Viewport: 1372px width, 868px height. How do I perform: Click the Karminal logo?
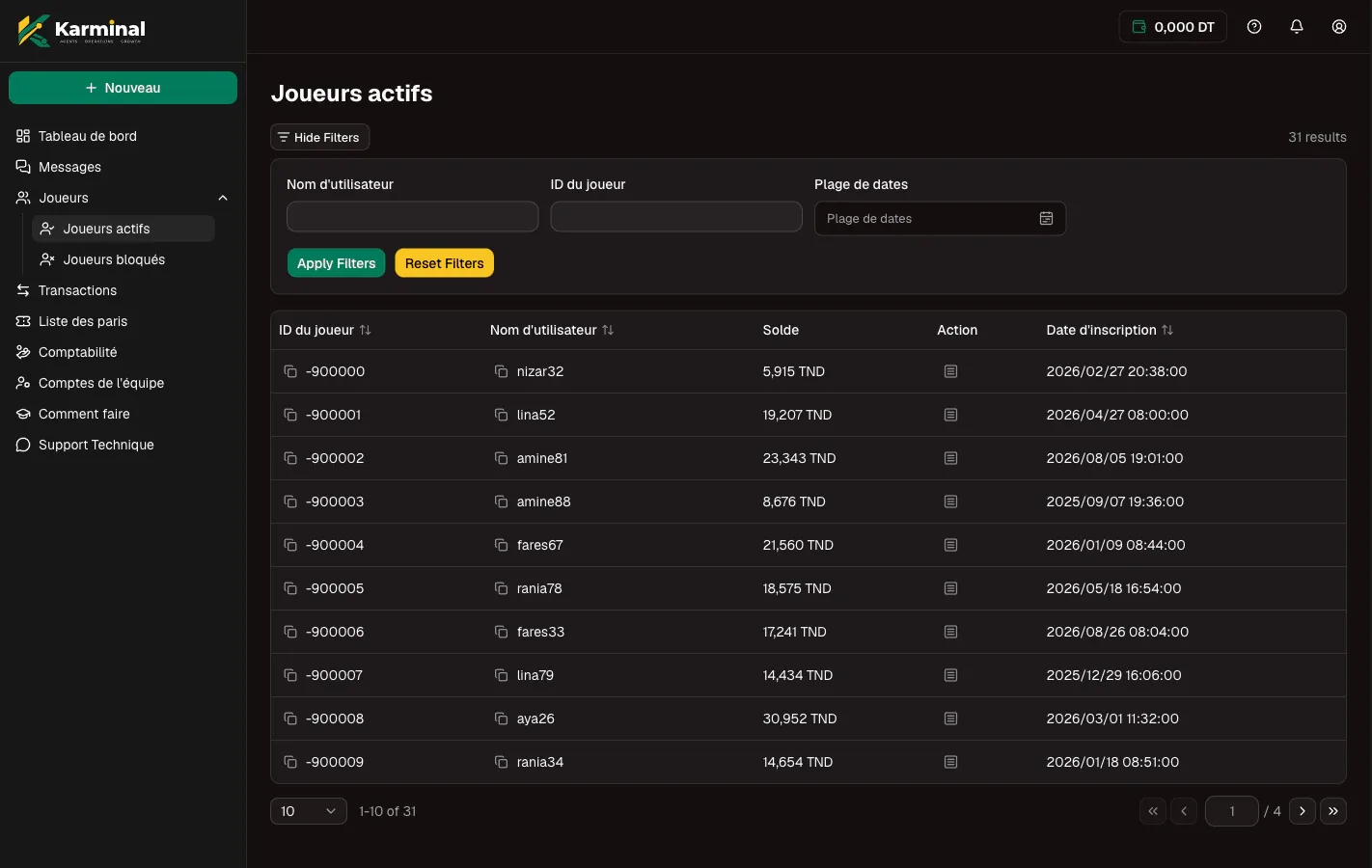coord(82,30)
